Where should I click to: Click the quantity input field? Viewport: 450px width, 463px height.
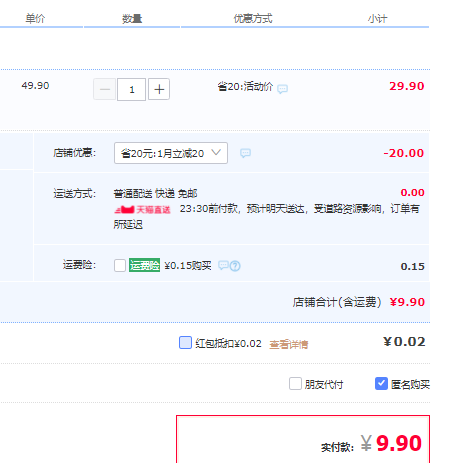[x=132, y=89]
